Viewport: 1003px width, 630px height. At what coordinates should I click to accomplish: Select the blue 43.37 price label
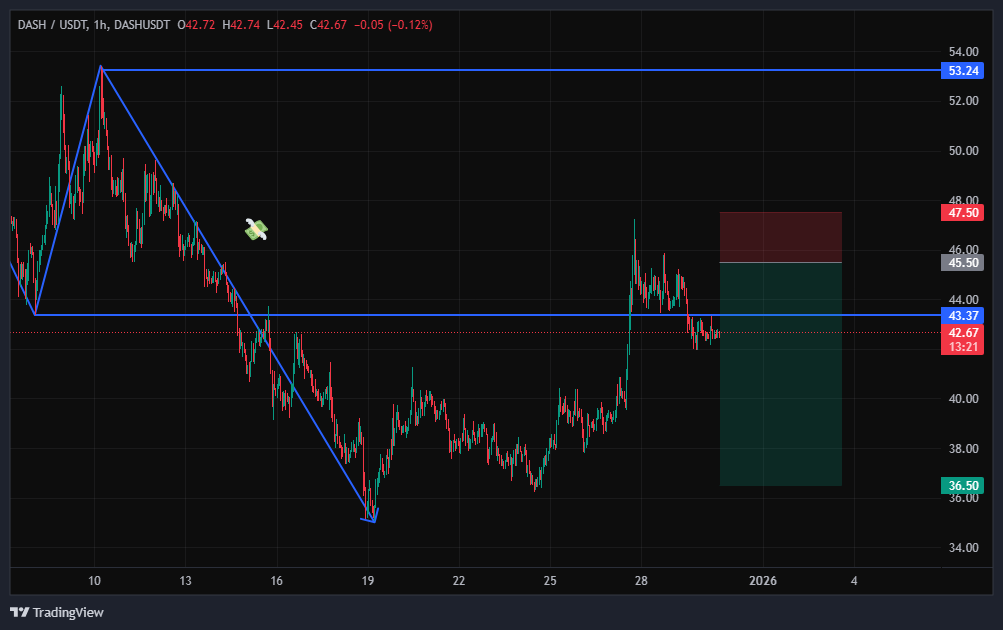pos(963,315)
